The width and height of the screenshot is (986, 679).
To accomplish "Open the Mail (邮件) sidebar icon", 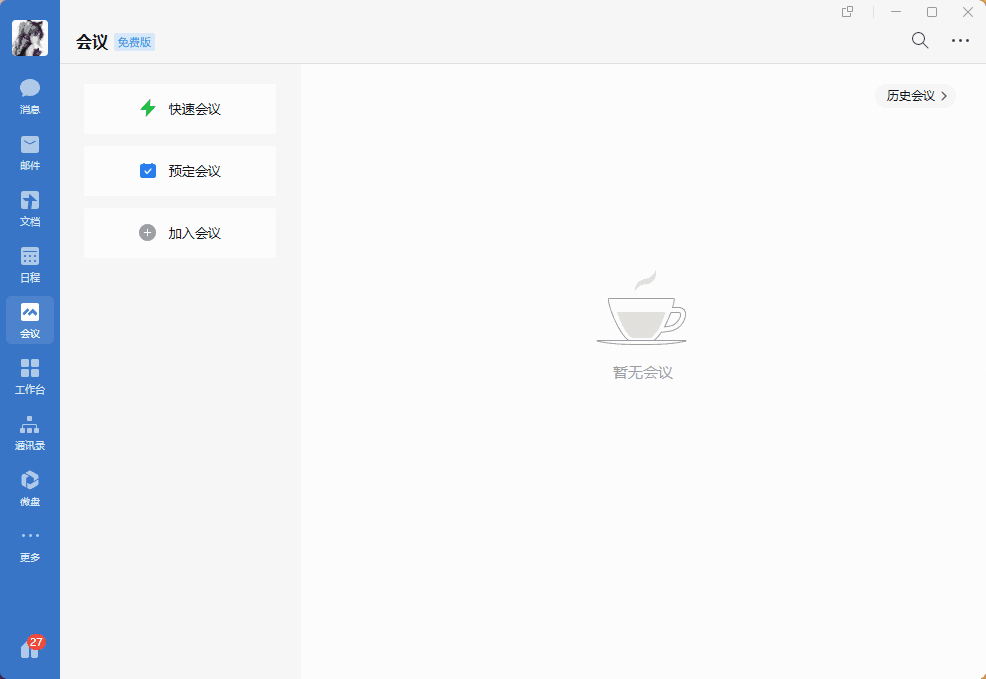I will point(29,152).
